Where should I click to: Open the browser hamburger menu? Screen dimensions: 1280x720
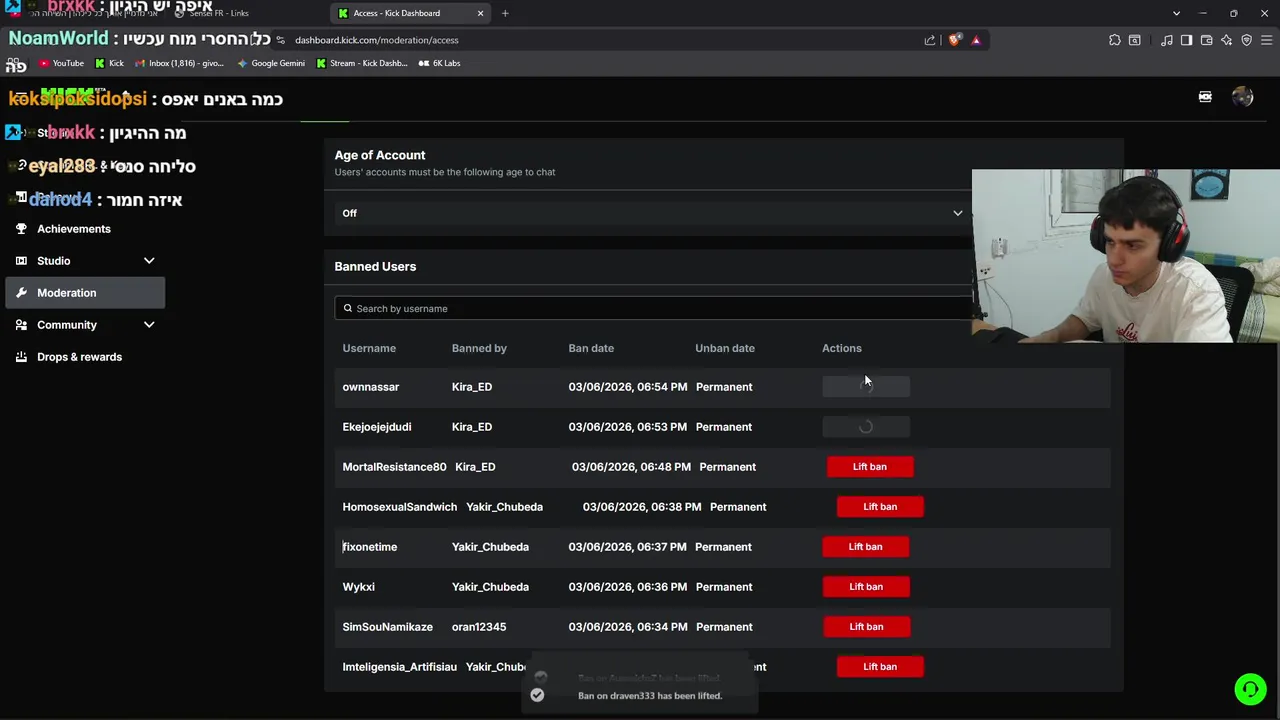tap(1267, 40)
